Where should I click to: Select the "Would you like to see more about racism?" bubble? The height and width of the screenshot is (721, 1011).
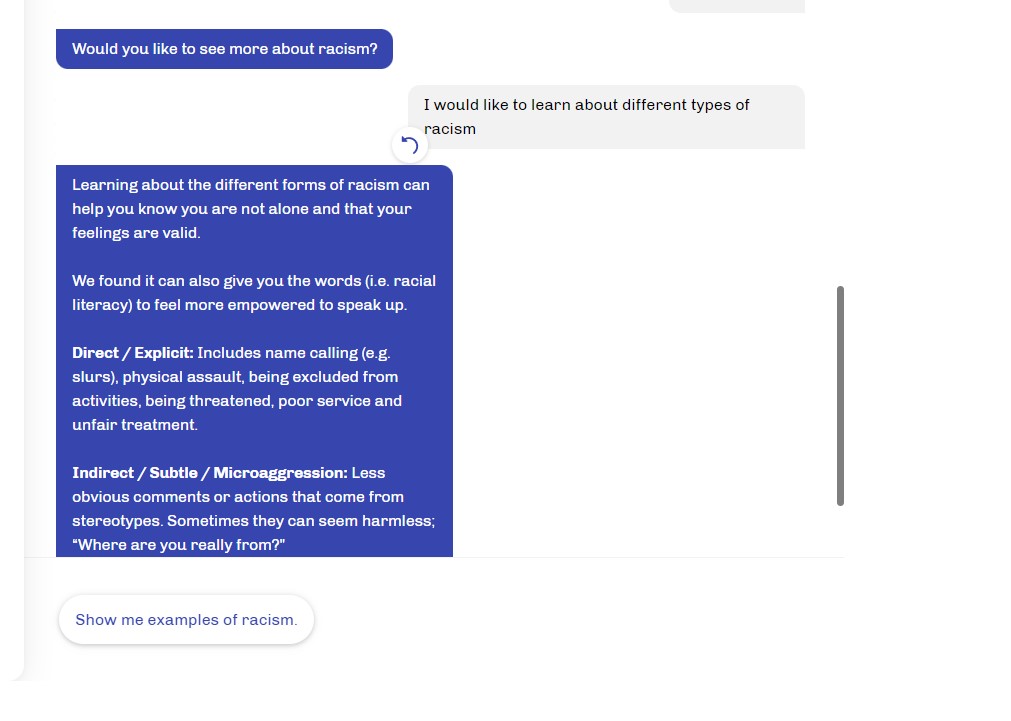tap(224, 49)
